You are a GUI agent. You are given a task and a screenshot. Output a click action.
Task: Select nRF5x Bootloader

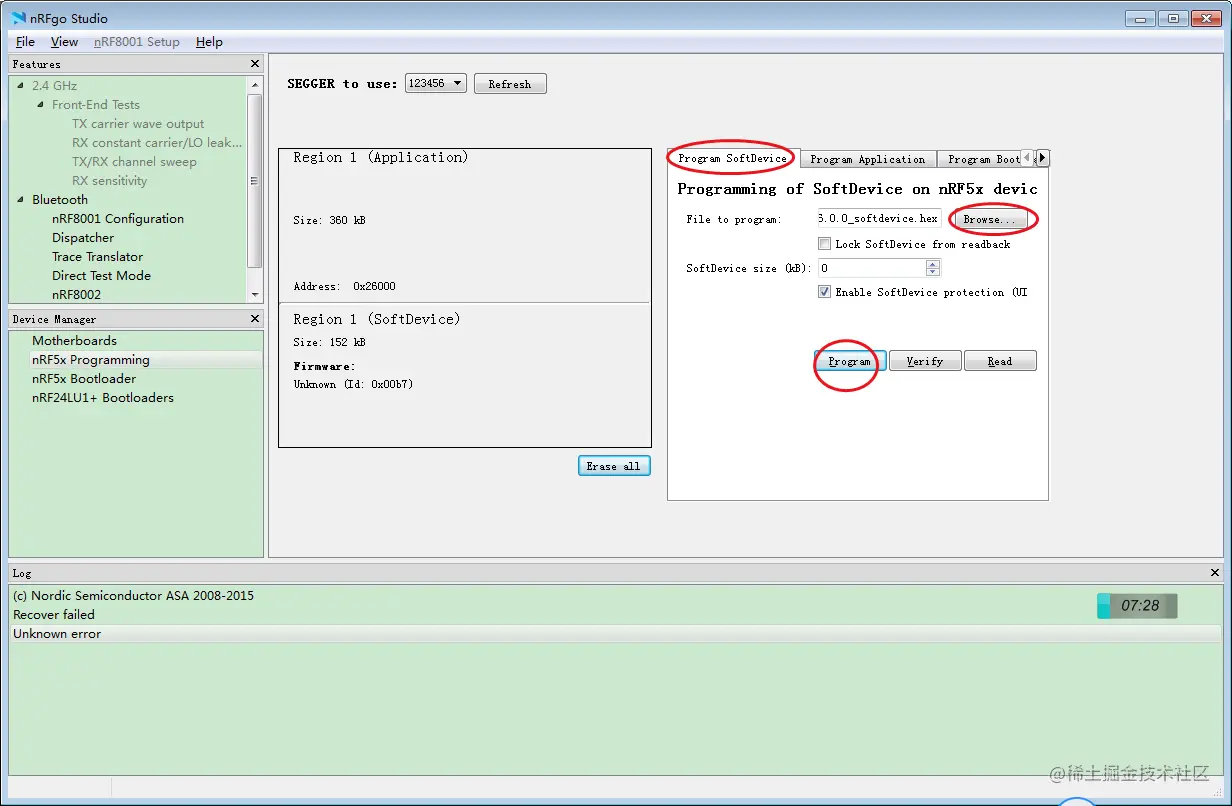(x=84, y=379)
